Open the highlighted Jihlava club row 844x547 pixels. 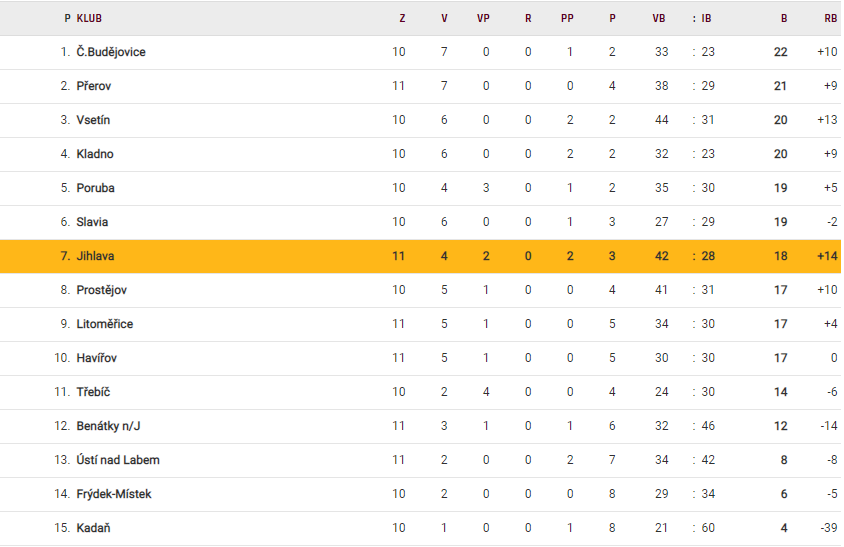click(x=95, y=256)
